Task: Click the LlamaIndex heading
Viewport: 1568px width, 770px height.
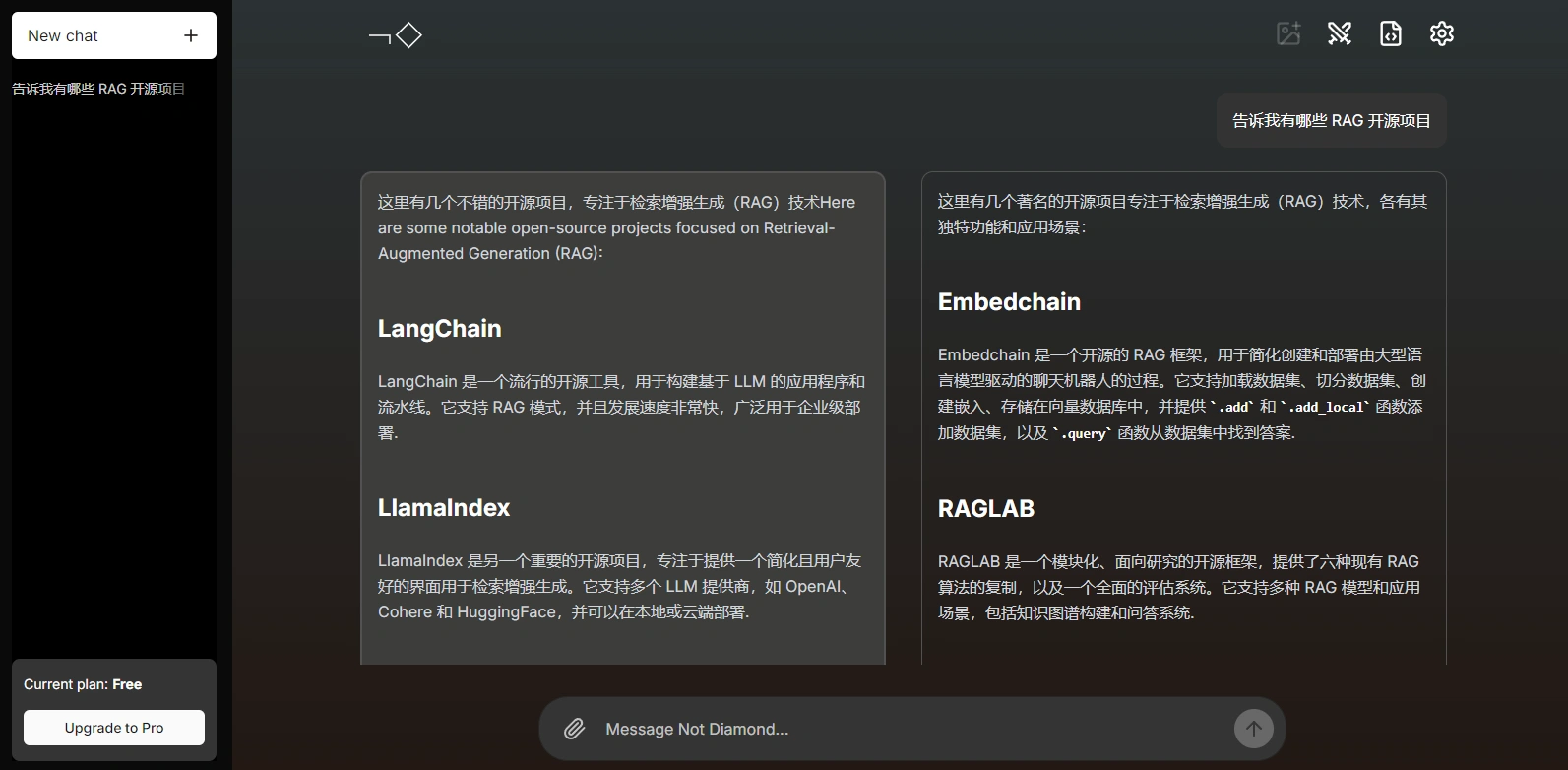Action: coord(444,508)
